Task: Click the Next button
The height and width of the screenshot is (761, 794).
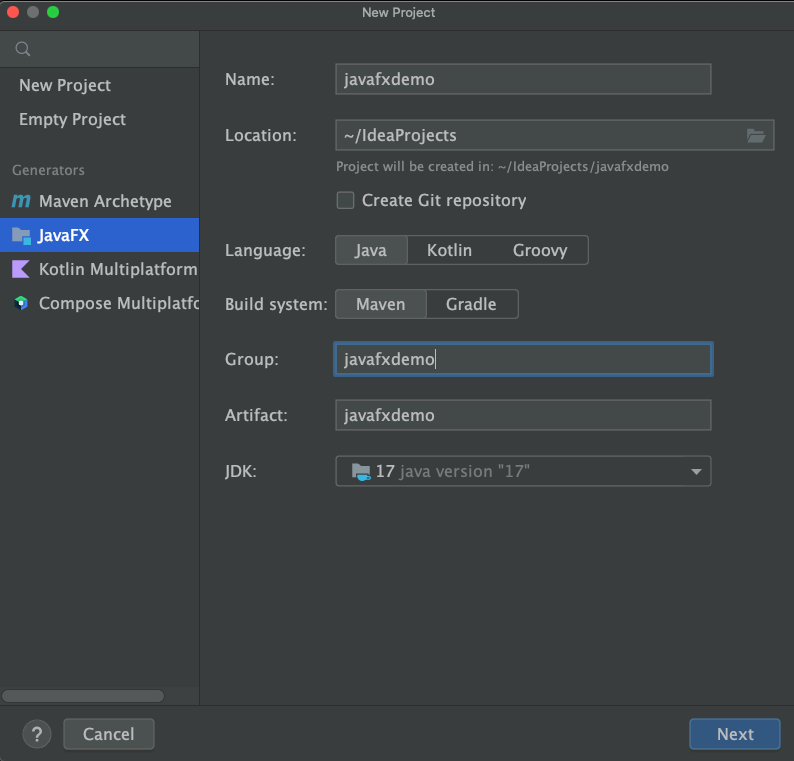Action: (735, 734)
